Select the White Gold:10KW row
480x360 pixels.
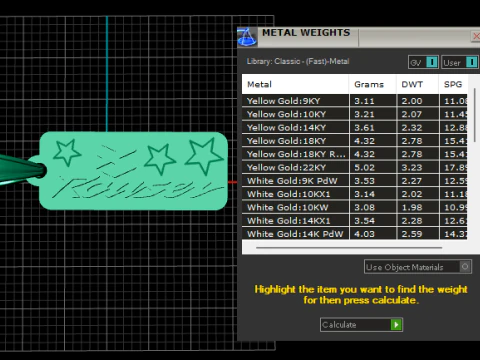(355, 207)
